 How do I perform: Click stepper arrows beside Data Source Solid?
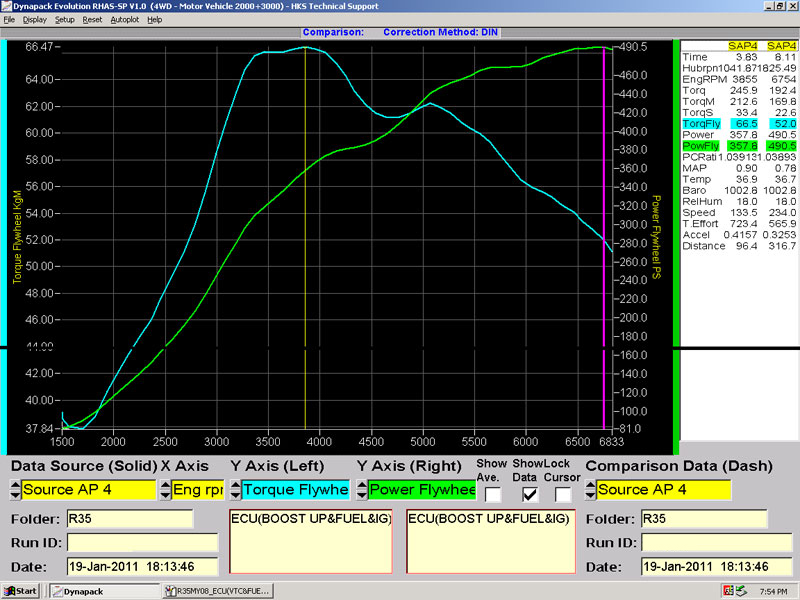[x=14, y=490]
